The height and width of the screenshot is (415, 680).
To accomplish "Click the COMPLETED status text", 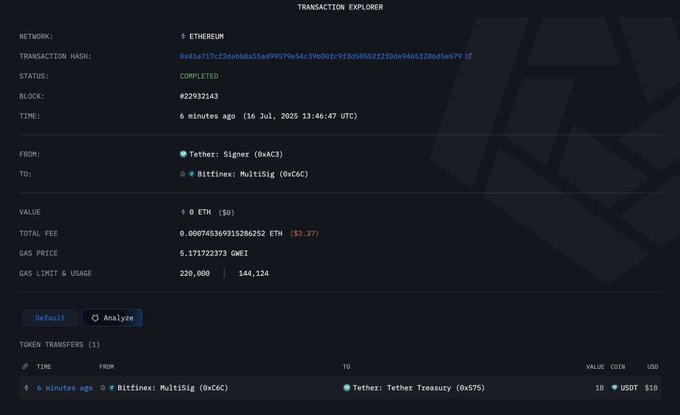I will coord(199,76).
